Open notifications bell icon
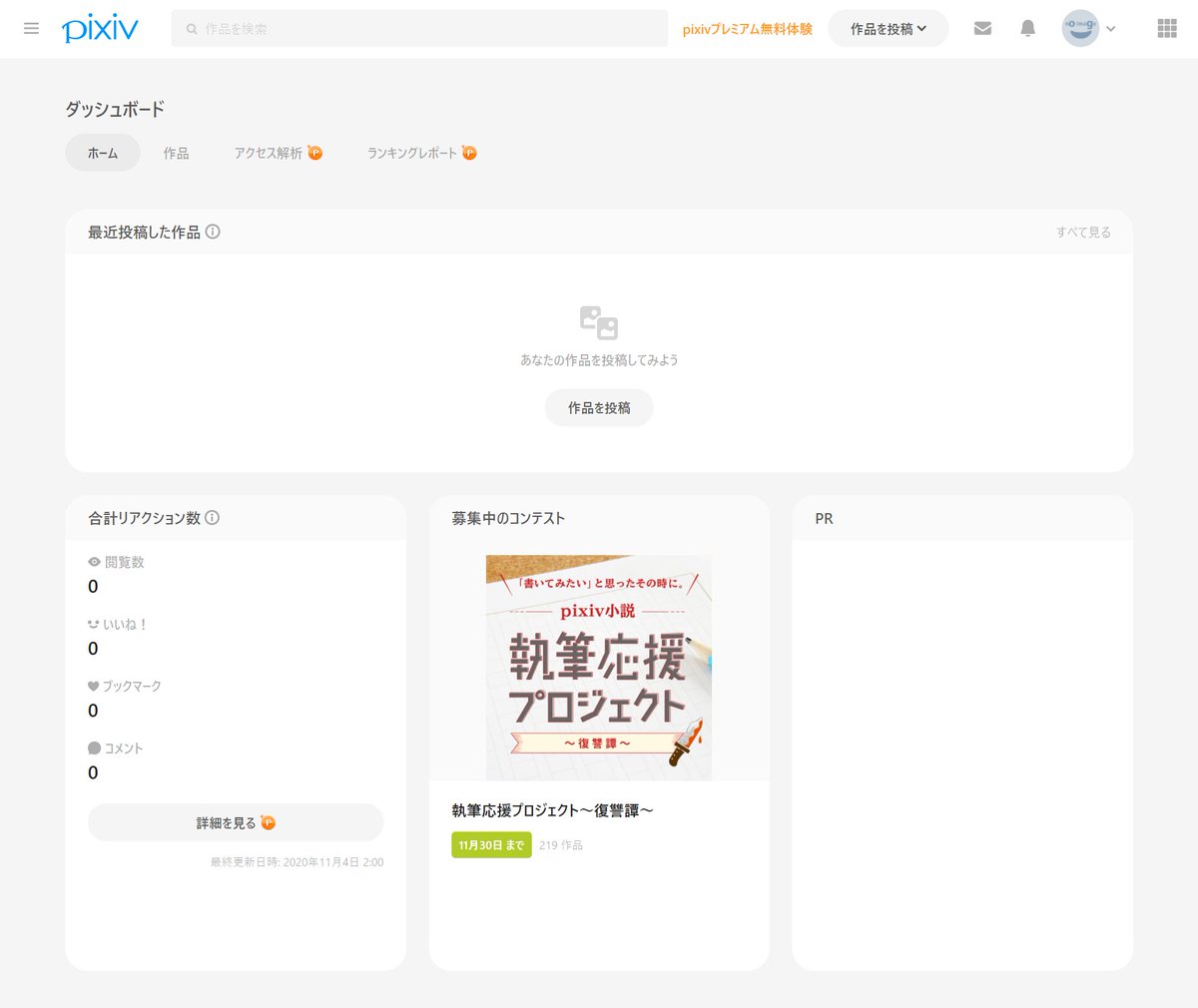 coord(1028,29)
